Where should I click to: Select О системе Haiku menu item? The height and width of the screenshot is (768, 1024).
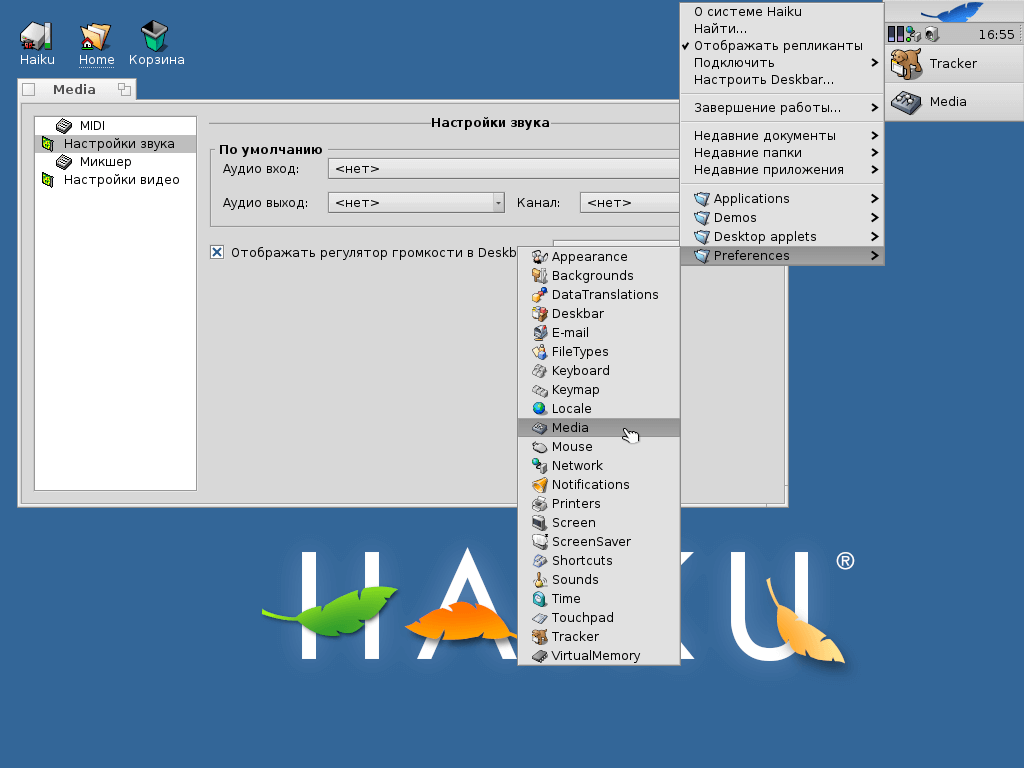(782, 12)
